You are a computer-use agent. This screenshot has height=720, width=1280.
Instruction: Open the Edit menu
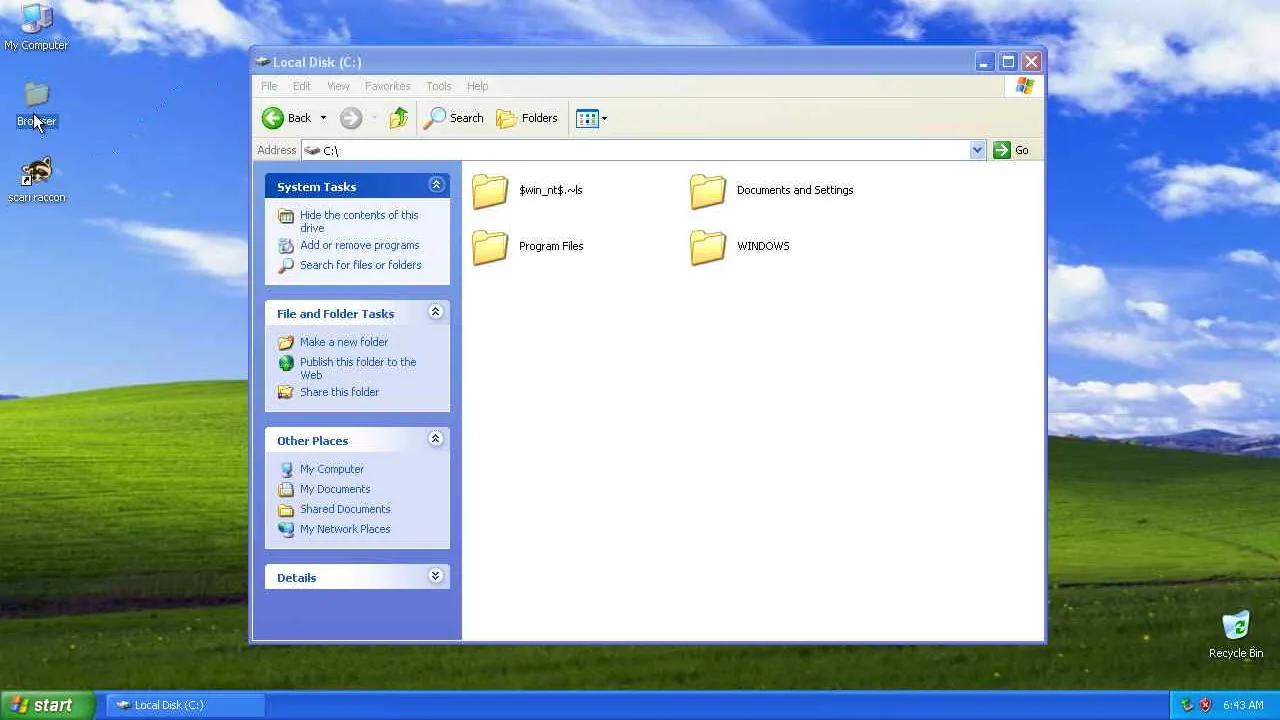[301, 86]
